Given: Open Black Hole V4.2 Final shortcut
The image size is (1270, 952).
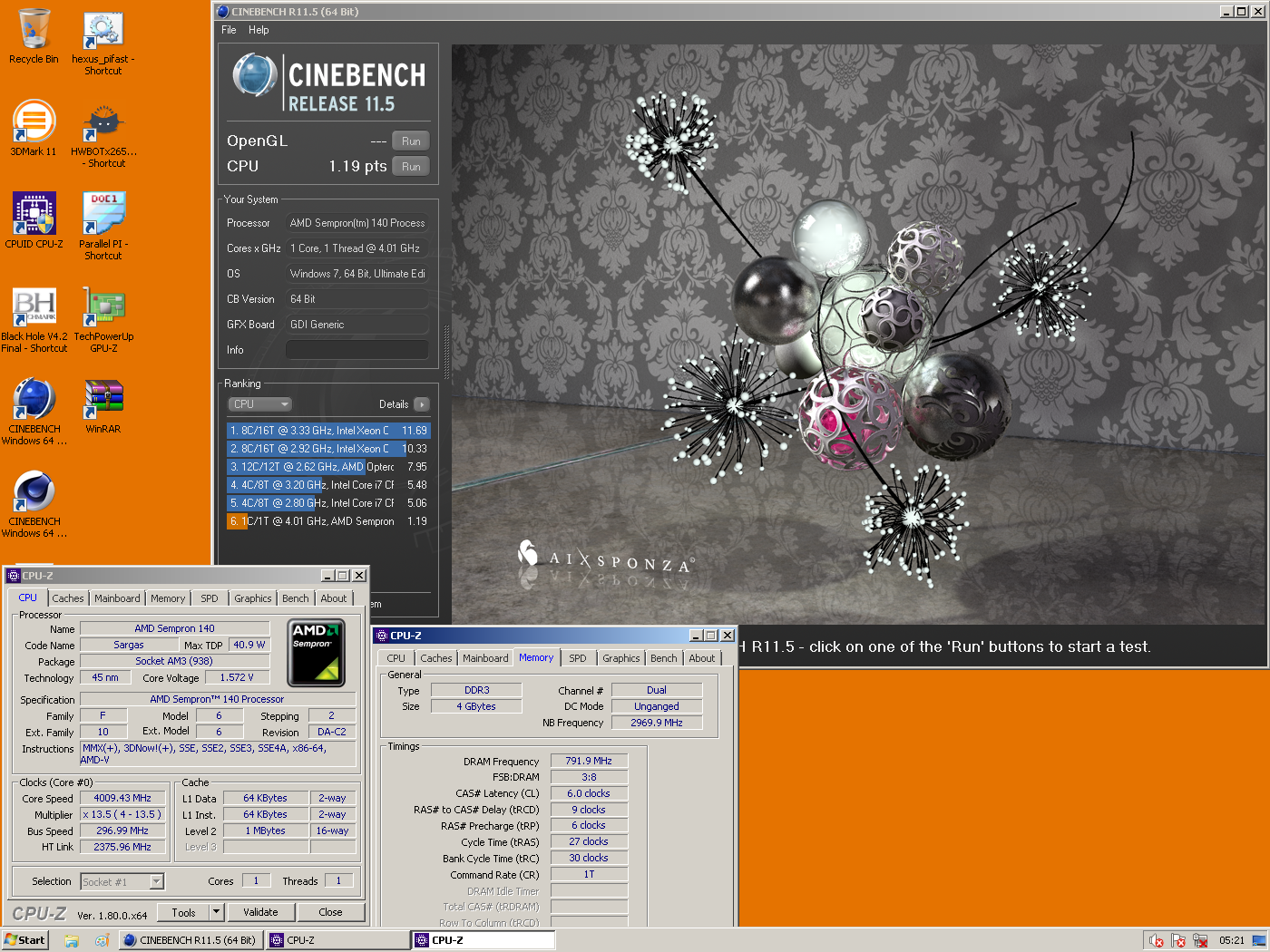Looking at the screenshot, I should click(x=34, y=320).
